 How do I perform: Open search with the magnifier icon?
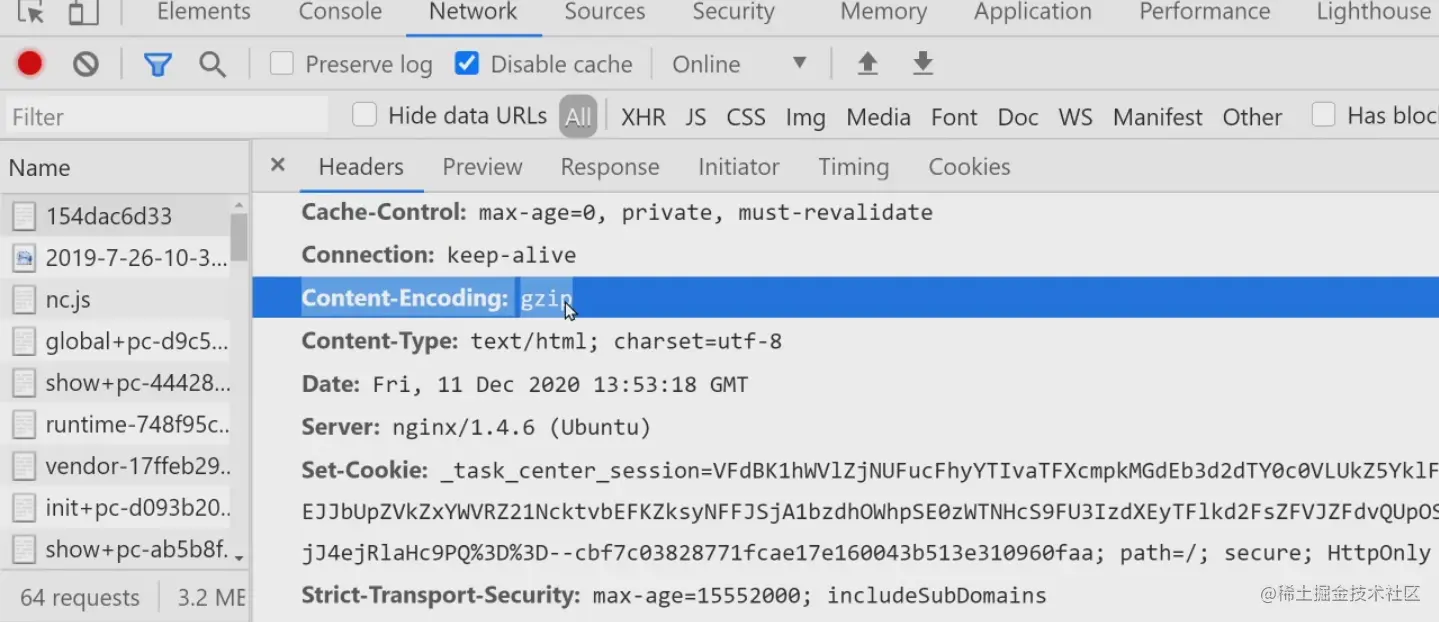212,65
